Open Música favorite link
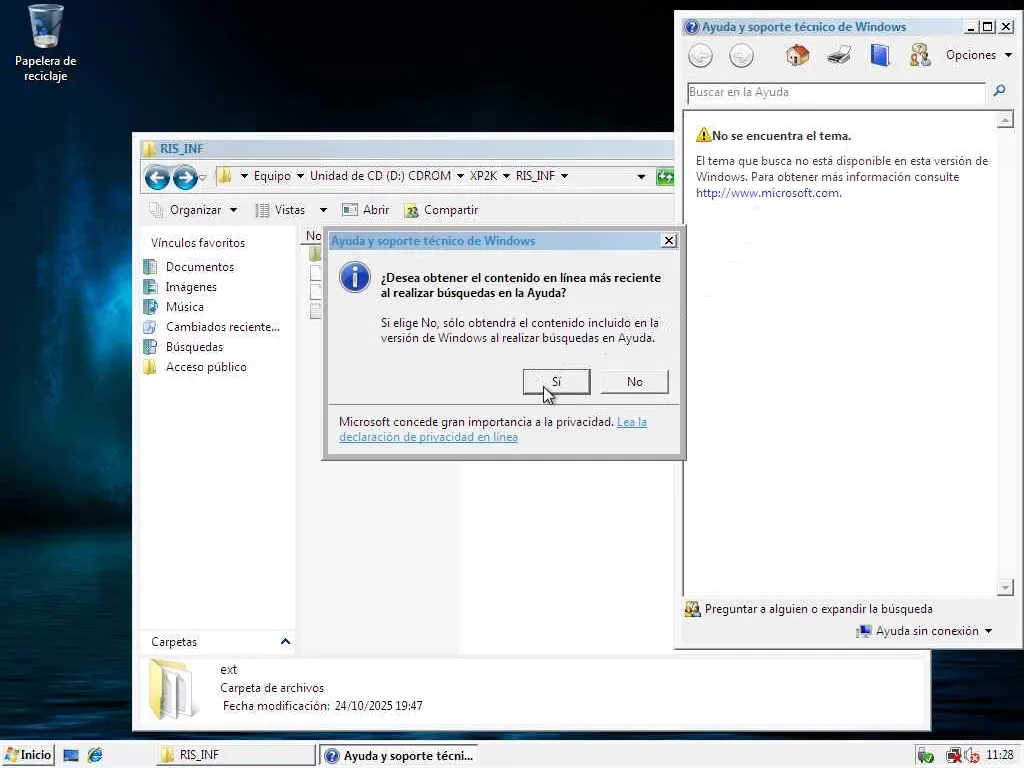The width and height of the screenshot is (1024, 768). pos(174,307)
